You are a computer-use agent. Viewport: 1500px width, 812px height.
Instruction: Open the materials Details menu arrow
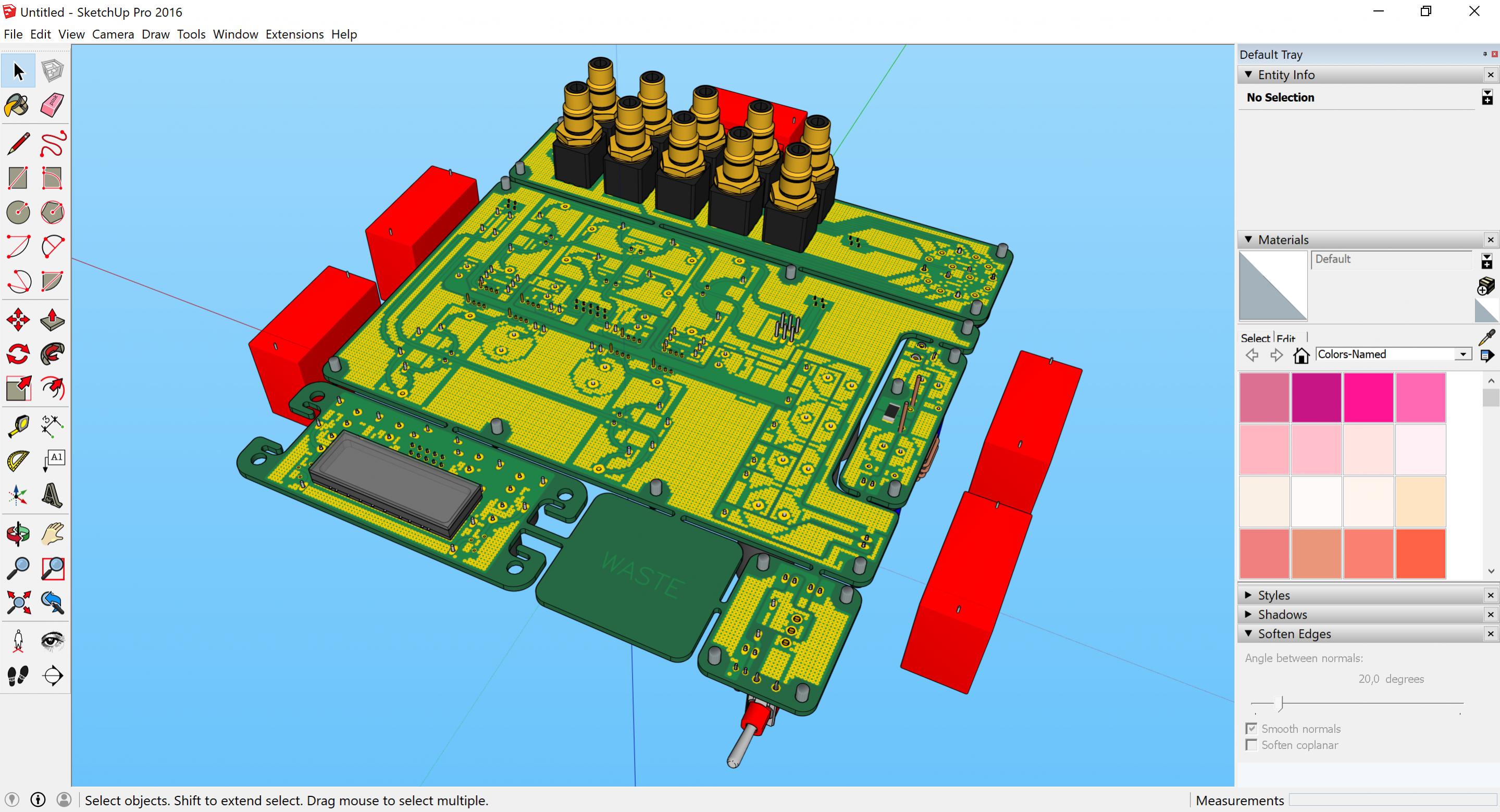1488,355
